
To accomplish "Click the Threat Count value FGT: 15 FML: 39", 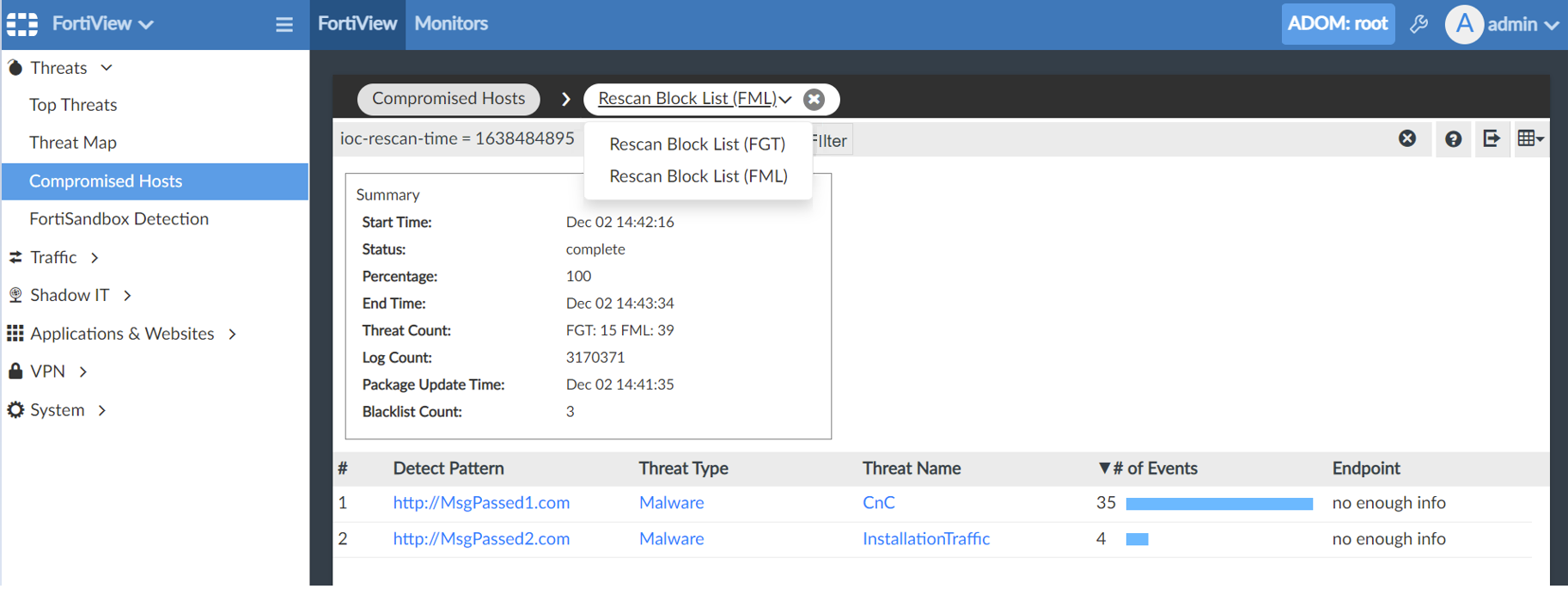I will [x=619, y=330].
